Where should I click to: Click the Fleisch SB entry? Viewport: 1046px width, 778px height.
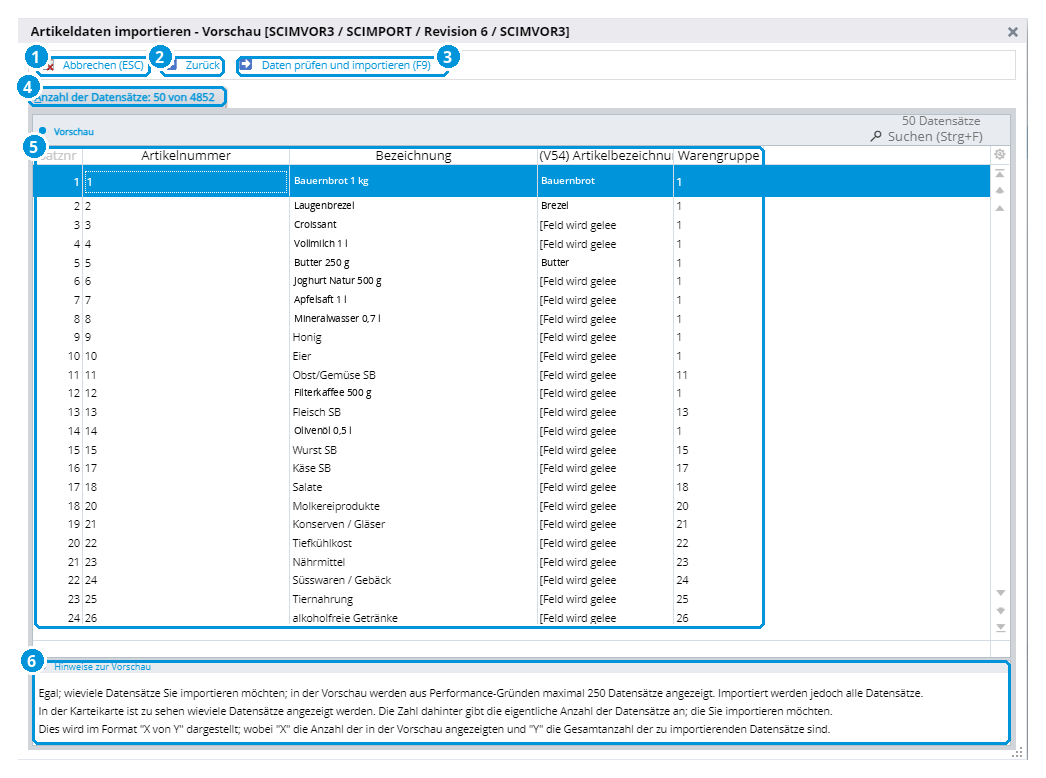point(414,412)
